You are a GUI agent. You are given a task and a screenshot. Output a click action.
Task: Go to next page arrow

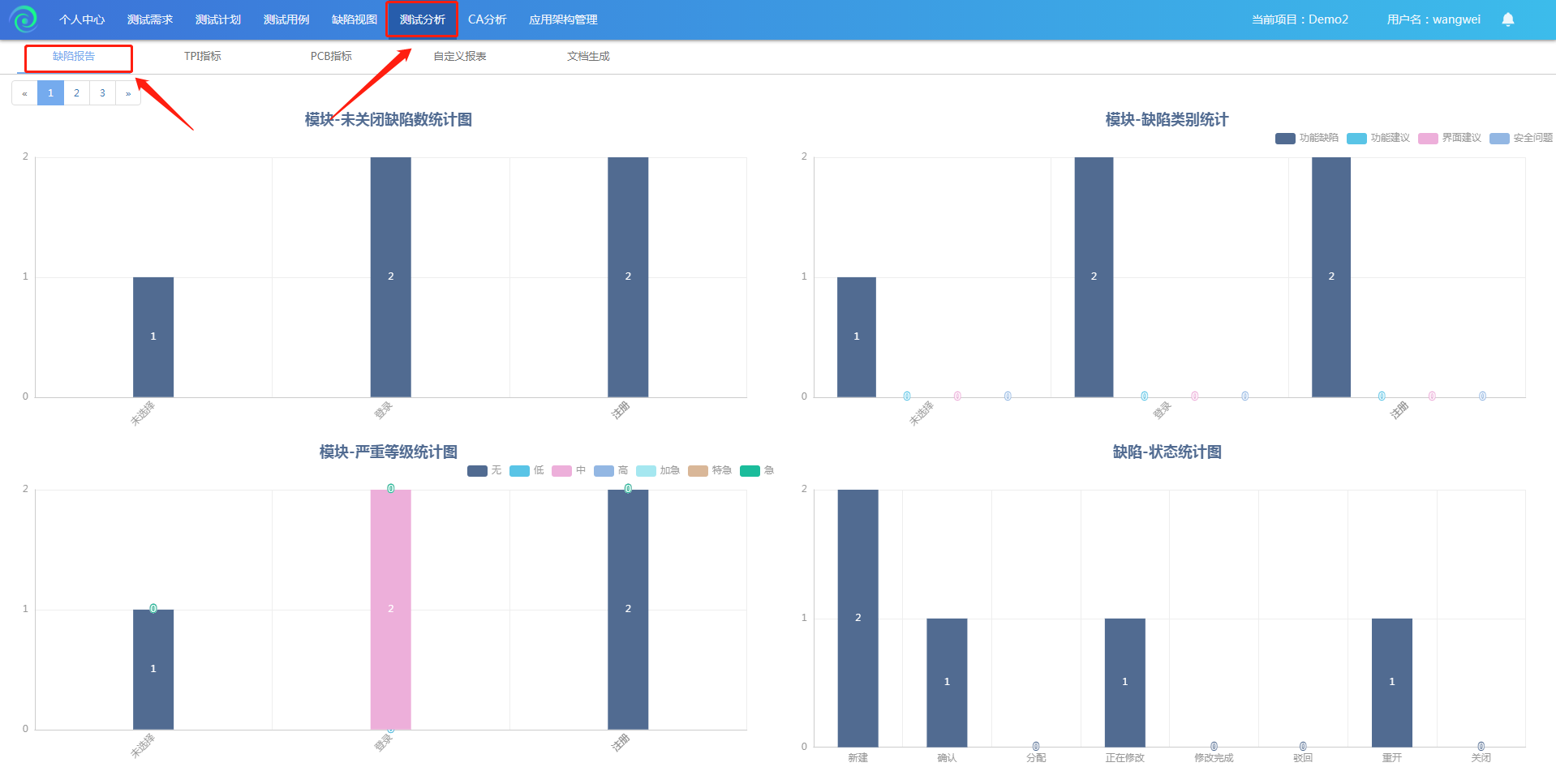coord(128,93)
